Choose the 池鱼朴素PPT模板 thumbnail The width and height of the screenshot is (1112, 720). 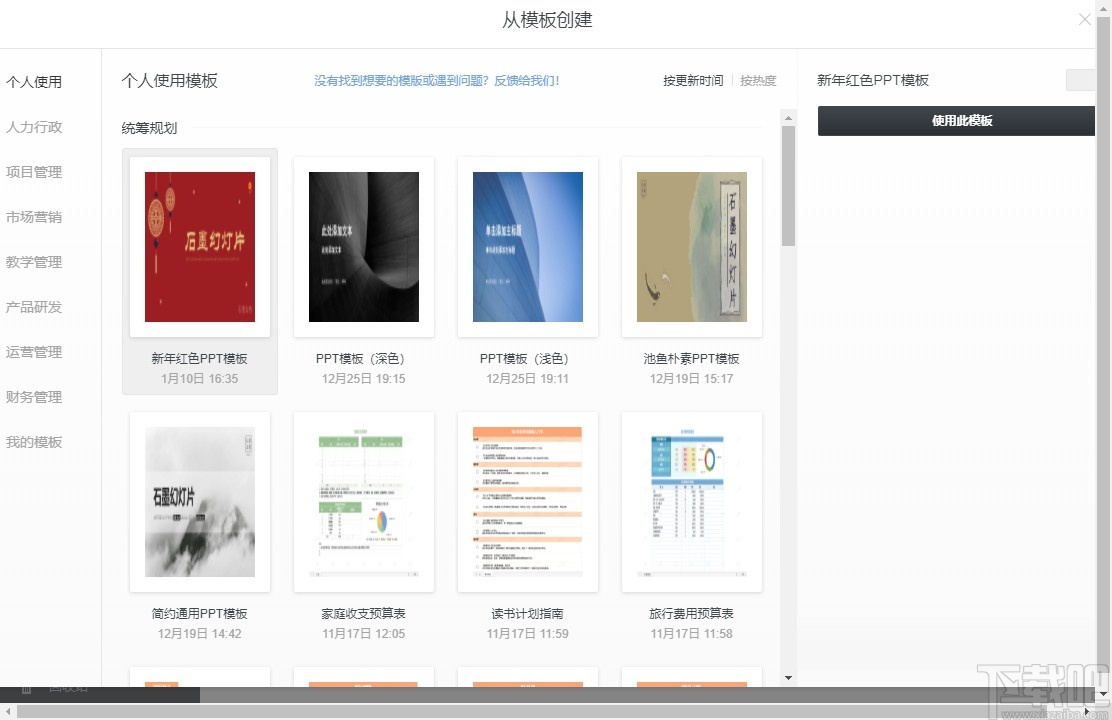click(x=691, y=247)
